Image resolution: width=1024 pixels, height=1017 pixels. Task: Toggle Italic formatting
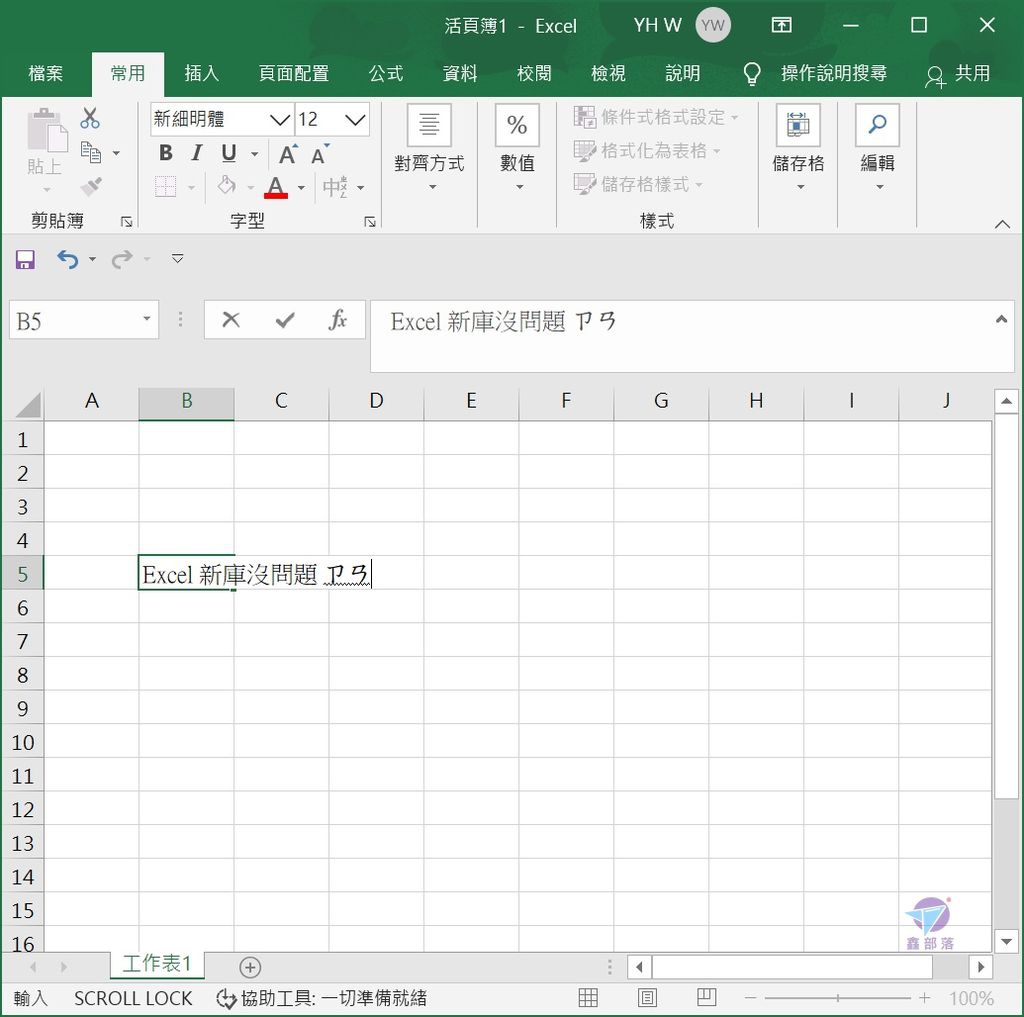pyautogui.click(x=197, y=153)
